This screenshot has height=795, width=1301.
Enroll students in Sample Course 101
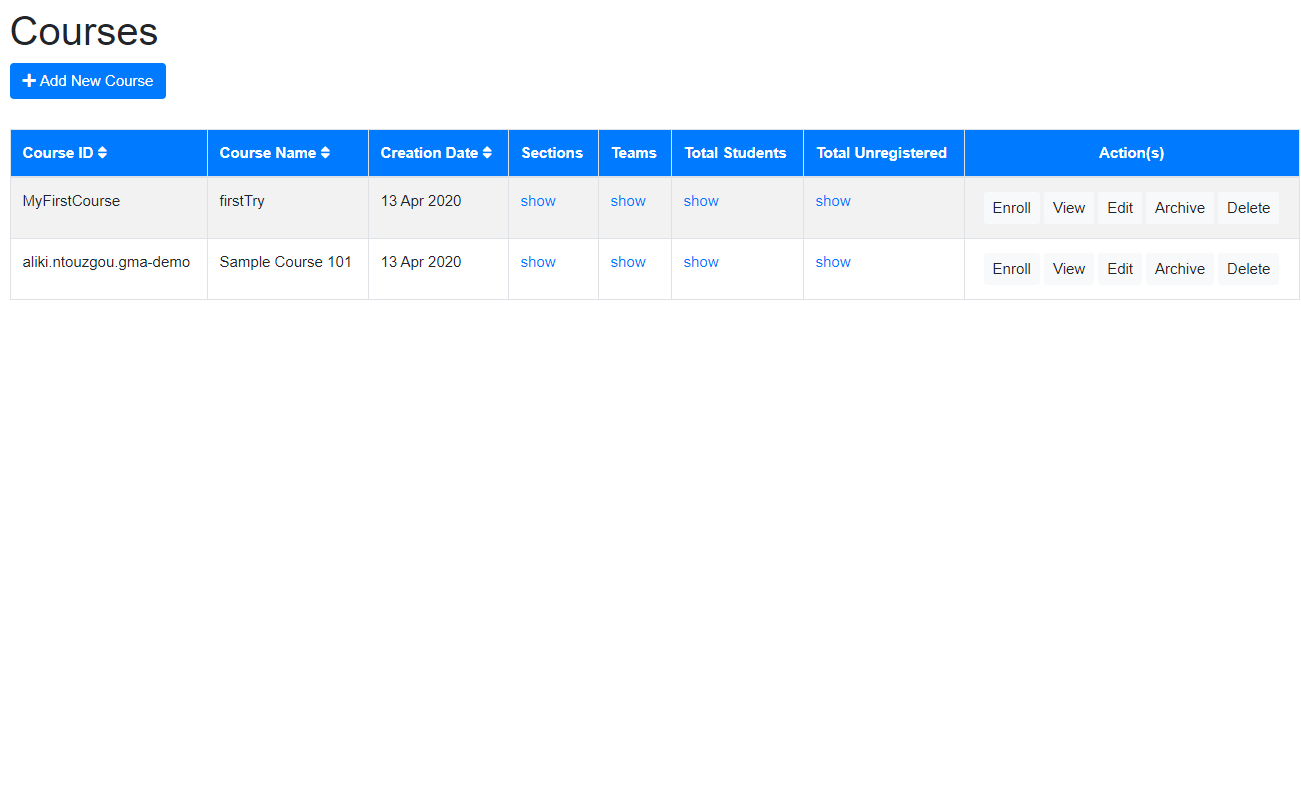[1012, 269]
